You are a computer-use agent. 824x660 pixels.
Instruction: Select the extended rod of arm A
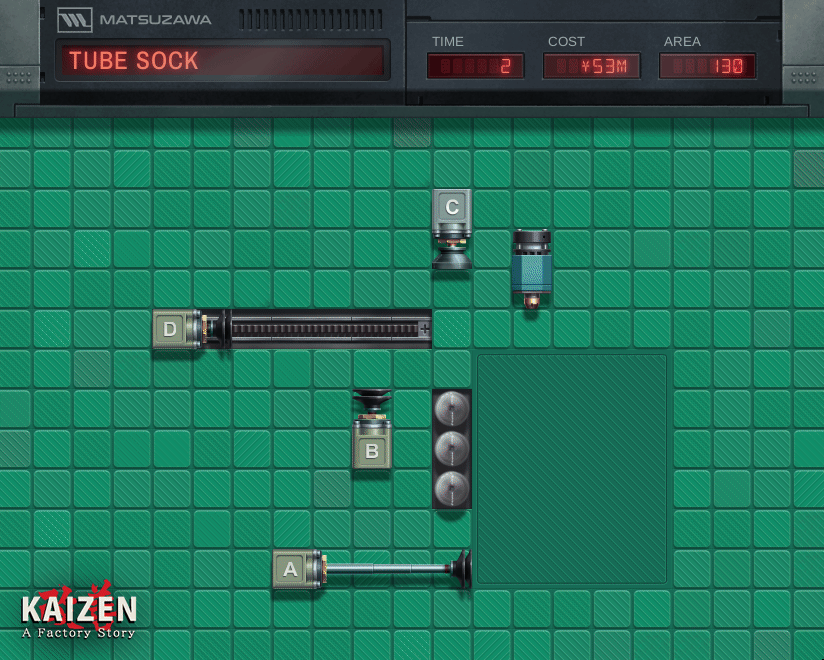point(388,569)
